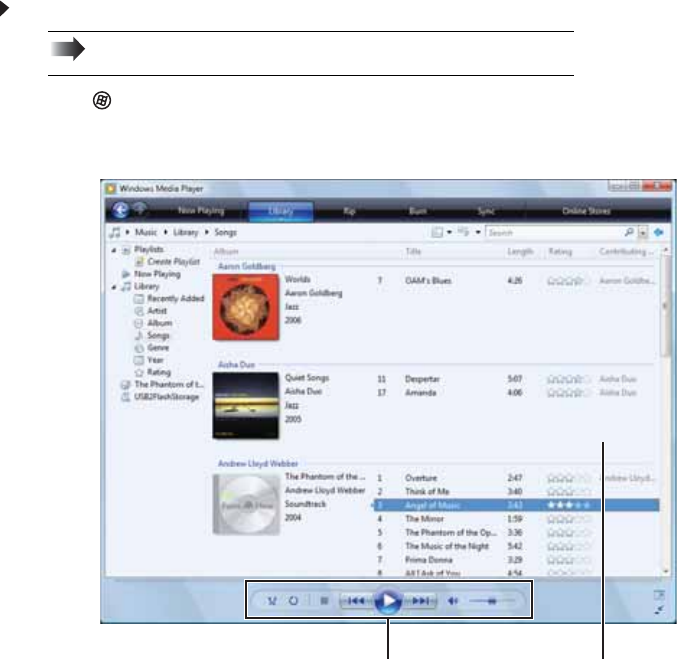Click the Quiet Songs album cover
The width and height of the screenshot is (678, 659).
click(246, 406)
